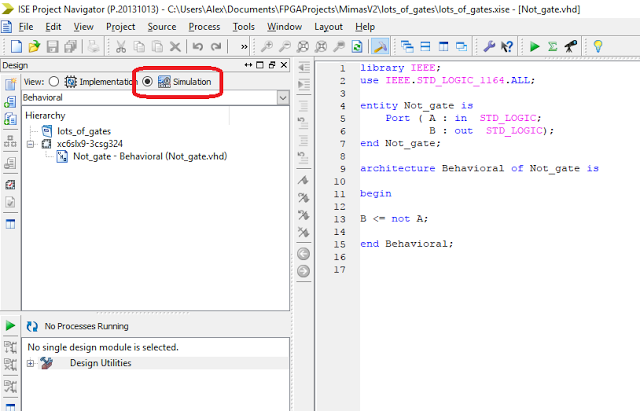Open the Source menu
The image size is (640, 411).
click(162, 27)
